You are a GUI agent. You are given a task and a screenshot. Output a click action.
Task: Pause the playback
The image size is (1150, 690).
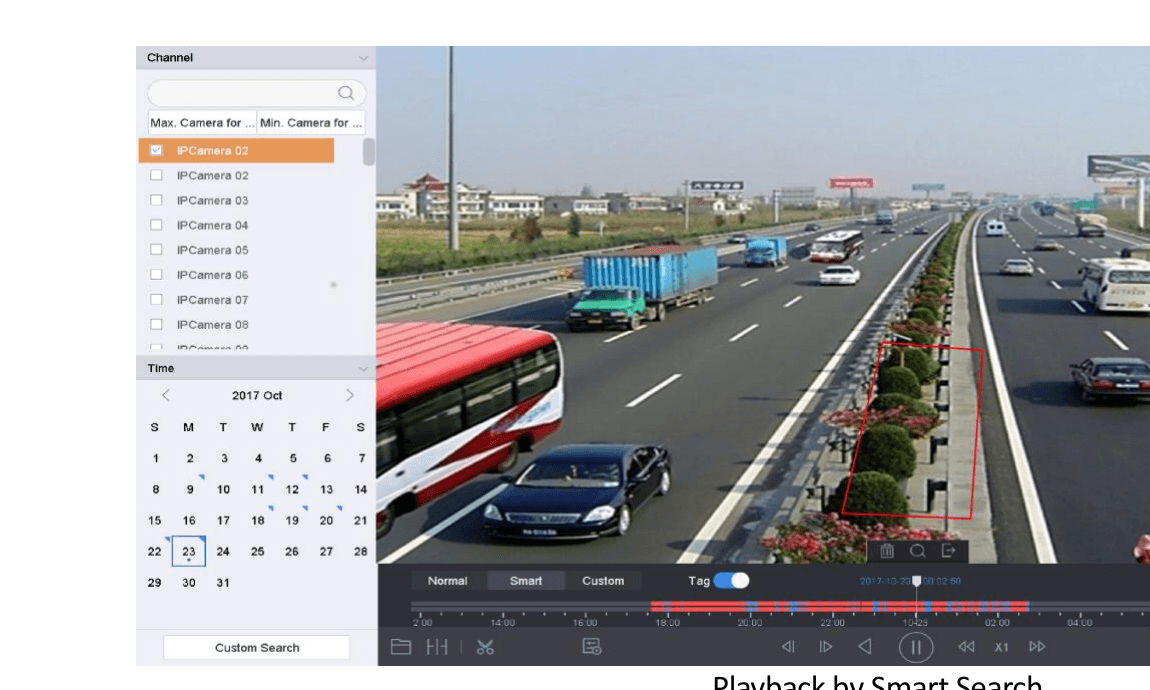coord(916,647)
